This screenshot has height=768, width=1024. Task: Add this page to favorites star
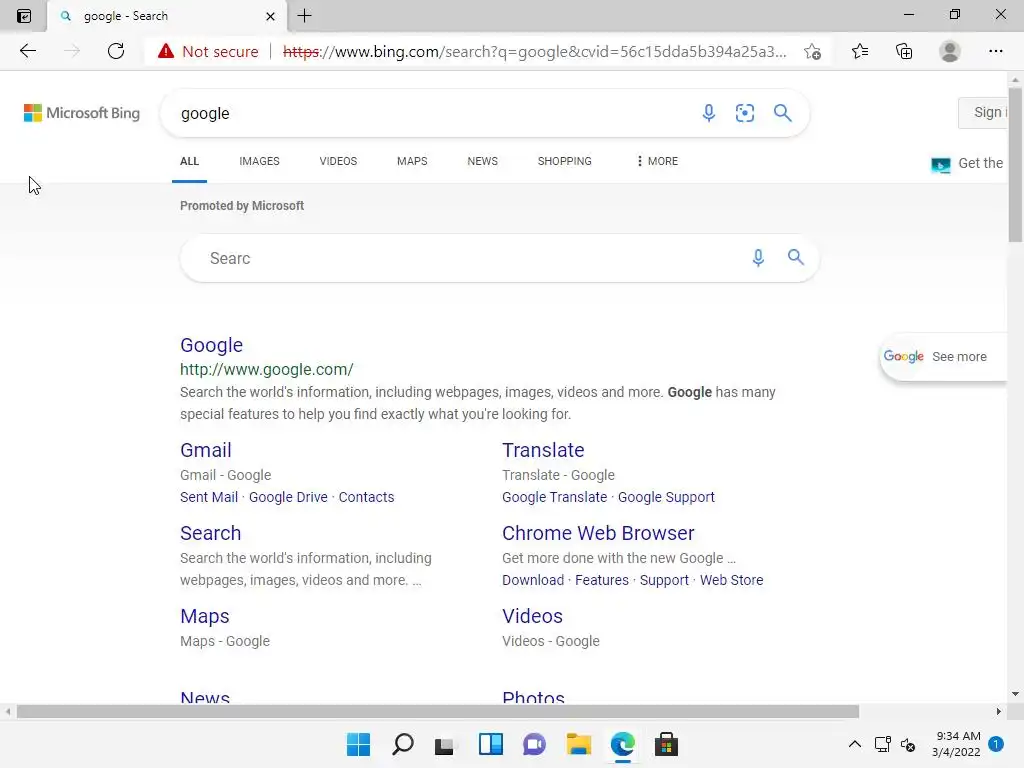point(812,52)
